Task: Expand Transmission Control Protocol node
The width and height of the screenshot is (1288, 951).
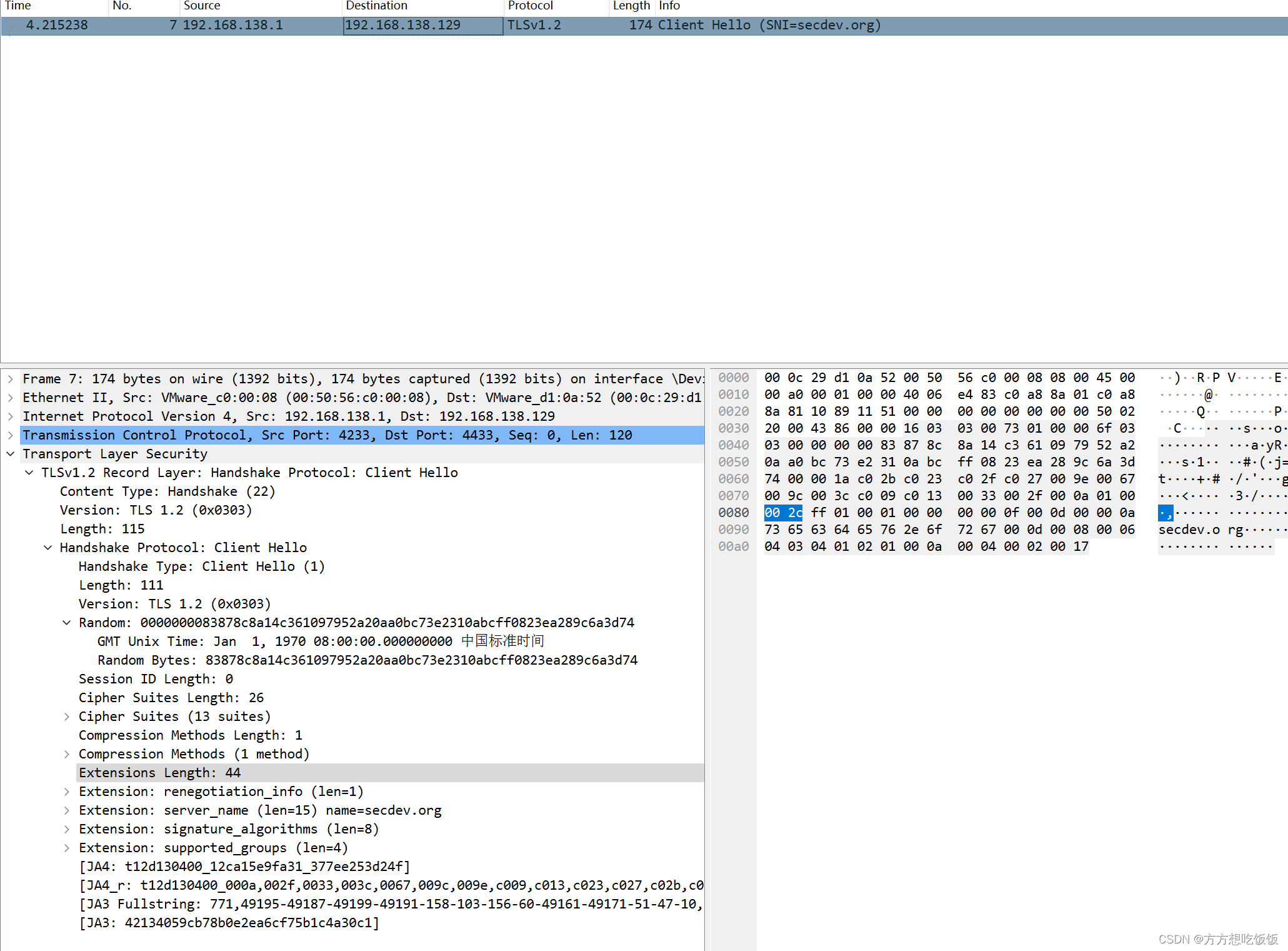Action: click(x=11, y=435)
